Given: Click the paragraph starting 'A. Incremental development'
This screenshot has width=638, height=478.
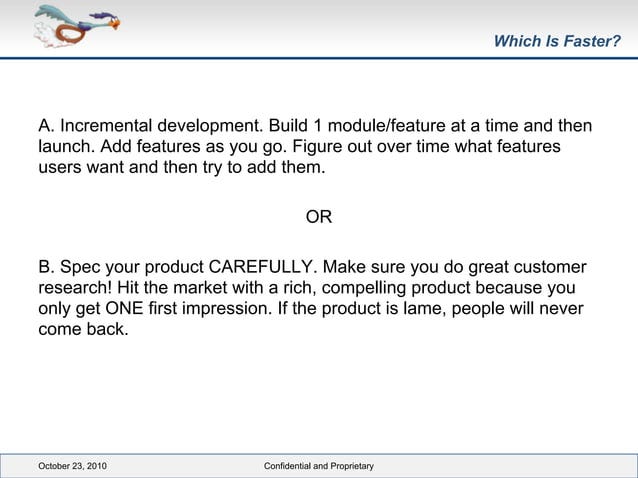Looking at the screenshot, I should [x=315, y=146].
